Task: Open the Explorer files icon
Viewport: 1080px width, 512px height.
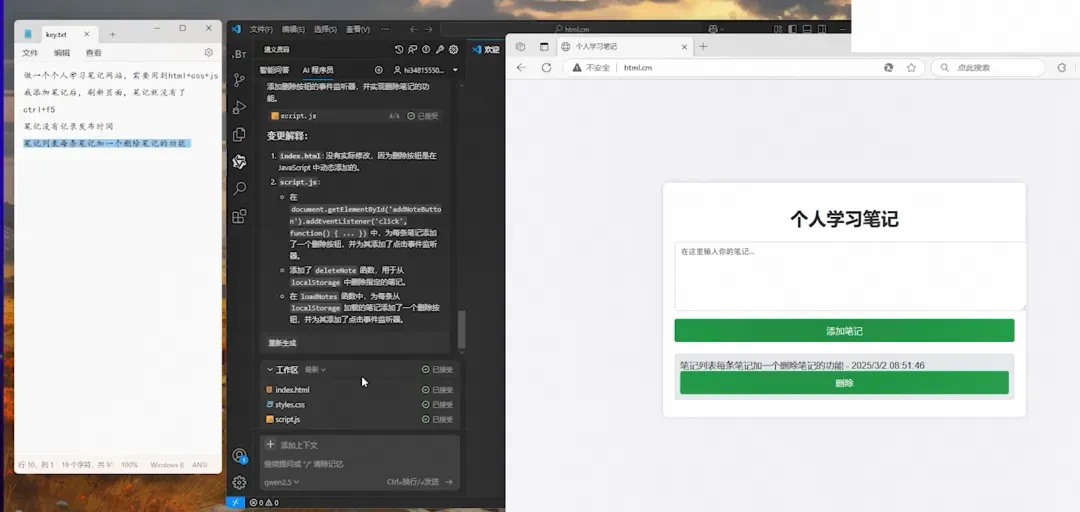Action: point(239,134)
